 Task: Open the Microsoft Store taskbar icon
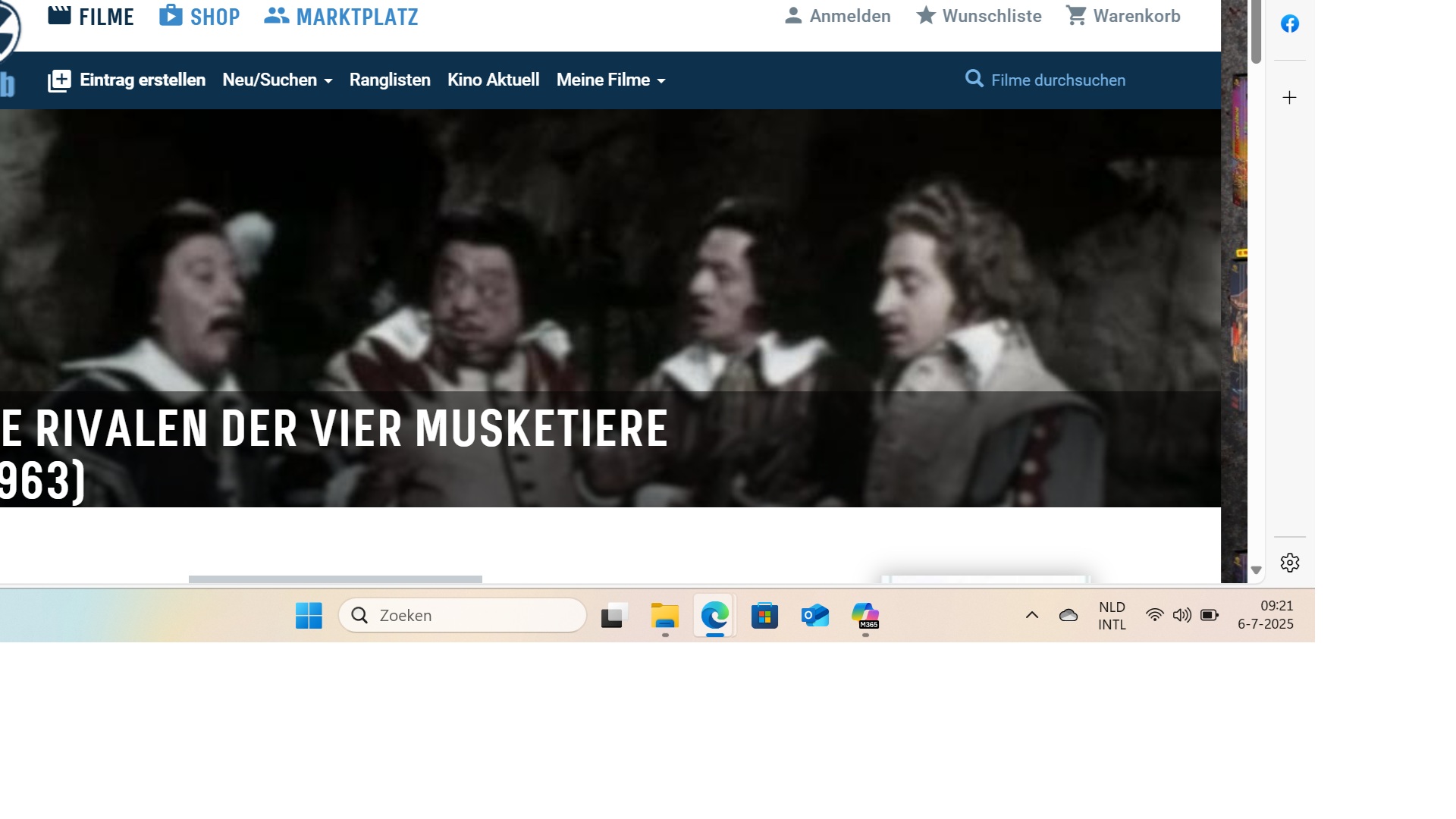(x=764, y=616)
